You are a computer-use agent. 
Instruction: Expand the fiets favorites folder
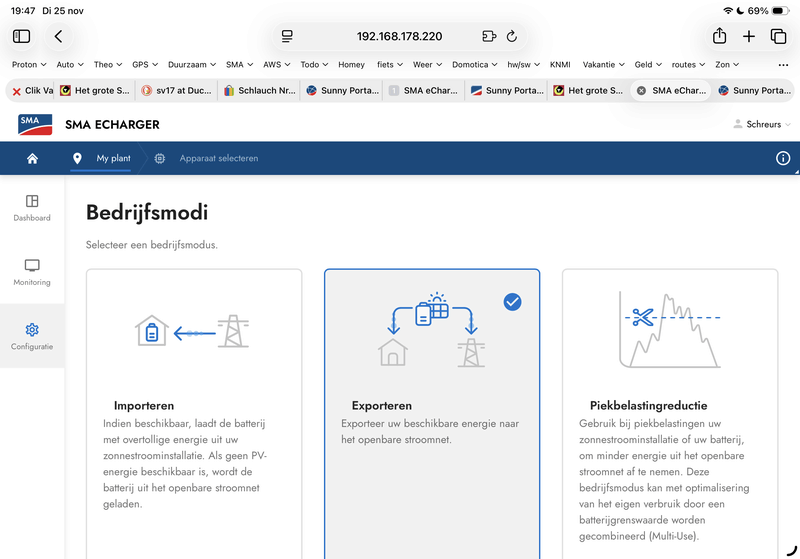coord(390,65)
